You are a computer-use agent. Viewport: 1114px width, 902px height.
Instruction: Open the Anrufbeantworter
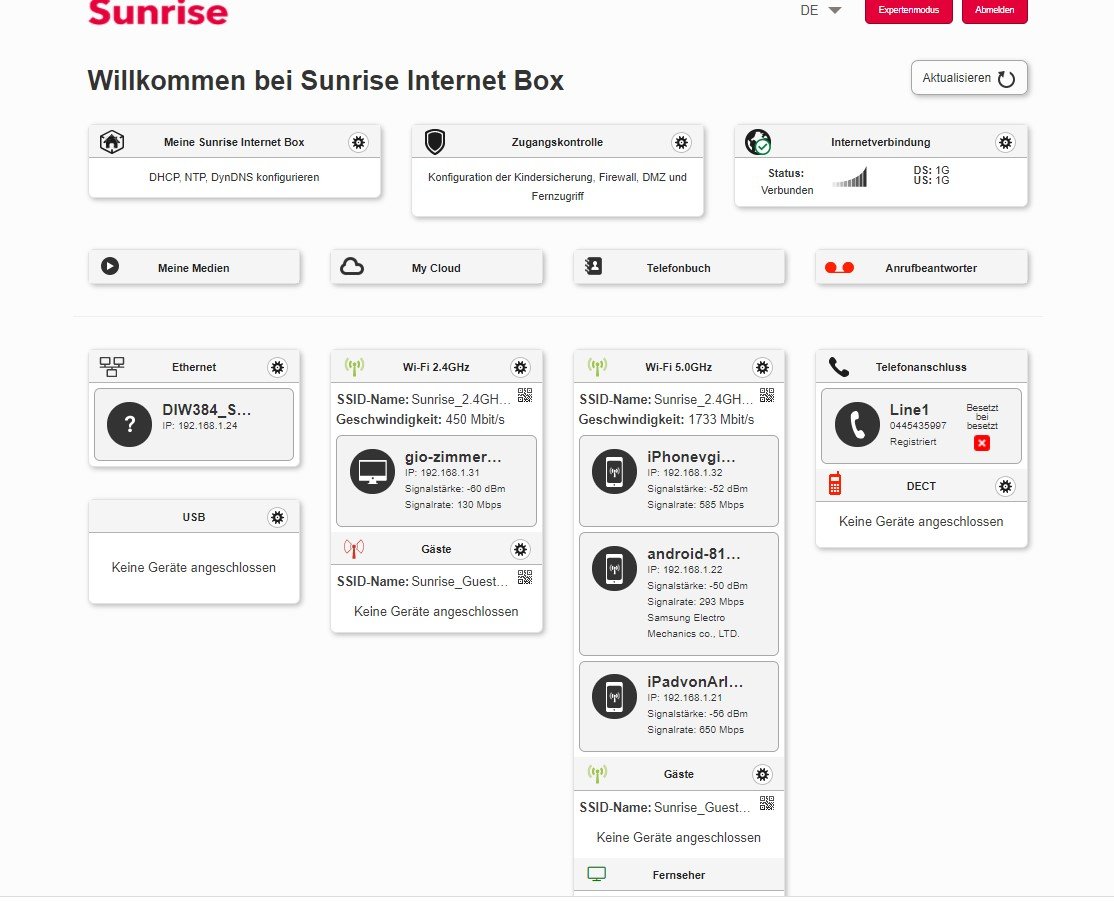coord(921,268)
